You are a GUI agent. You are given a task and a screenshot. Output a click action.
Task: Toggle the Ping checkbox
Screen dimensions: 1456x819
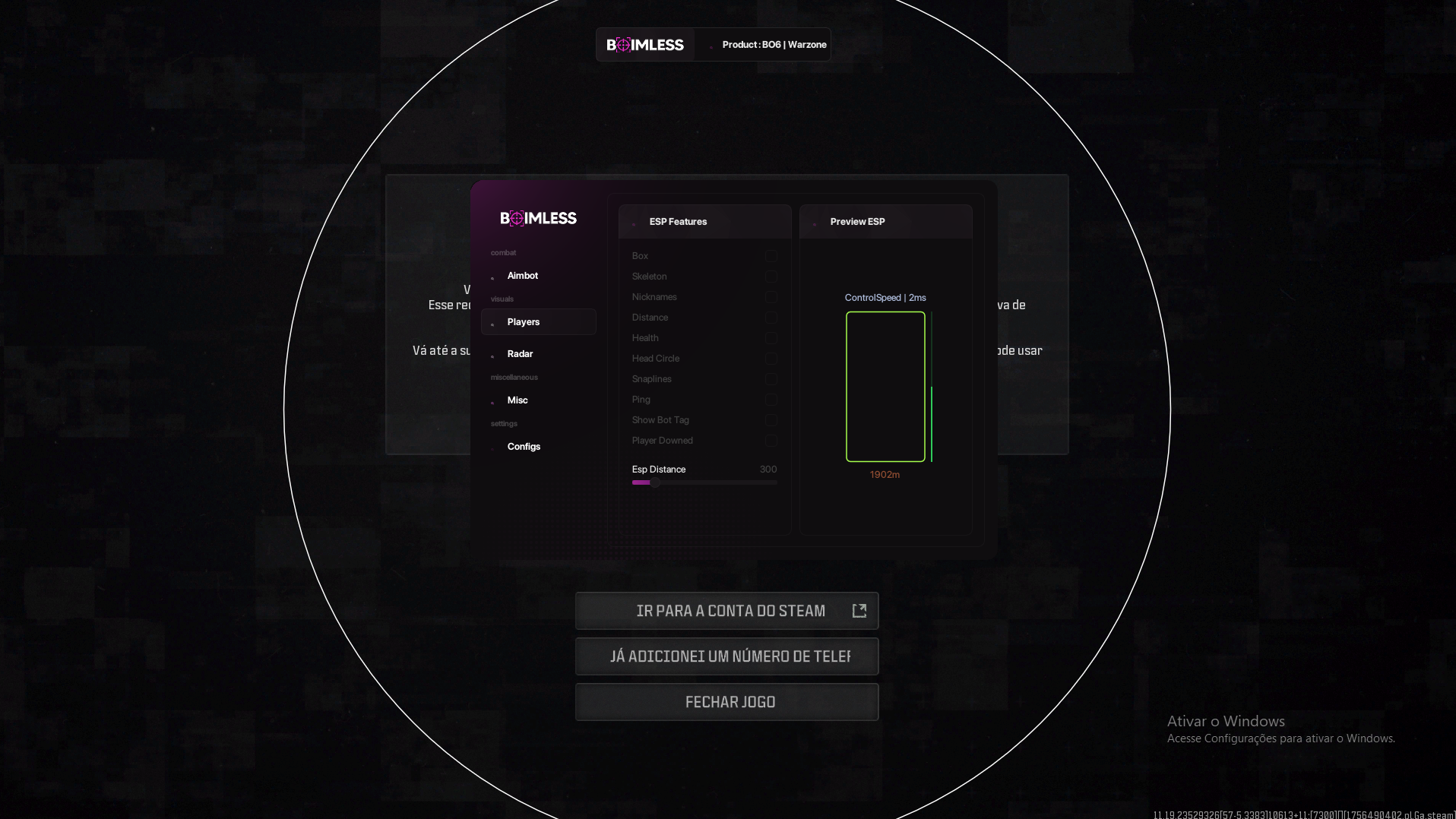(x=771, y=400)
